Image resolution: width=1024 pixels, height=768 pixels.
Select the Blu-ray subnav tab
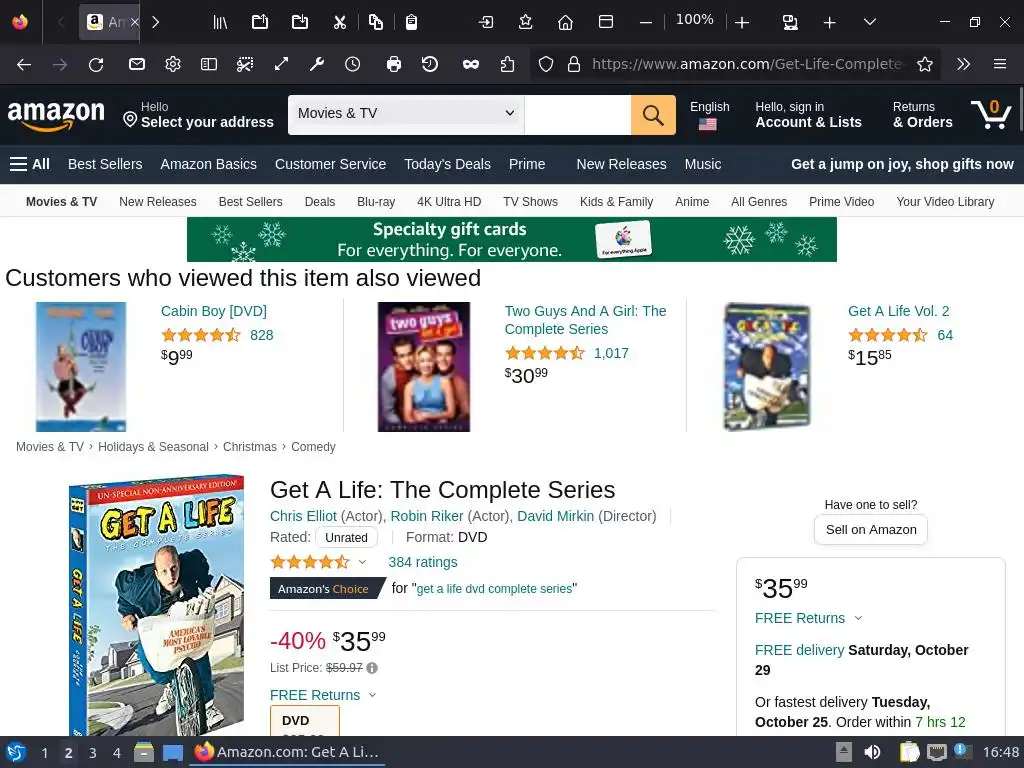click(376, 202)
